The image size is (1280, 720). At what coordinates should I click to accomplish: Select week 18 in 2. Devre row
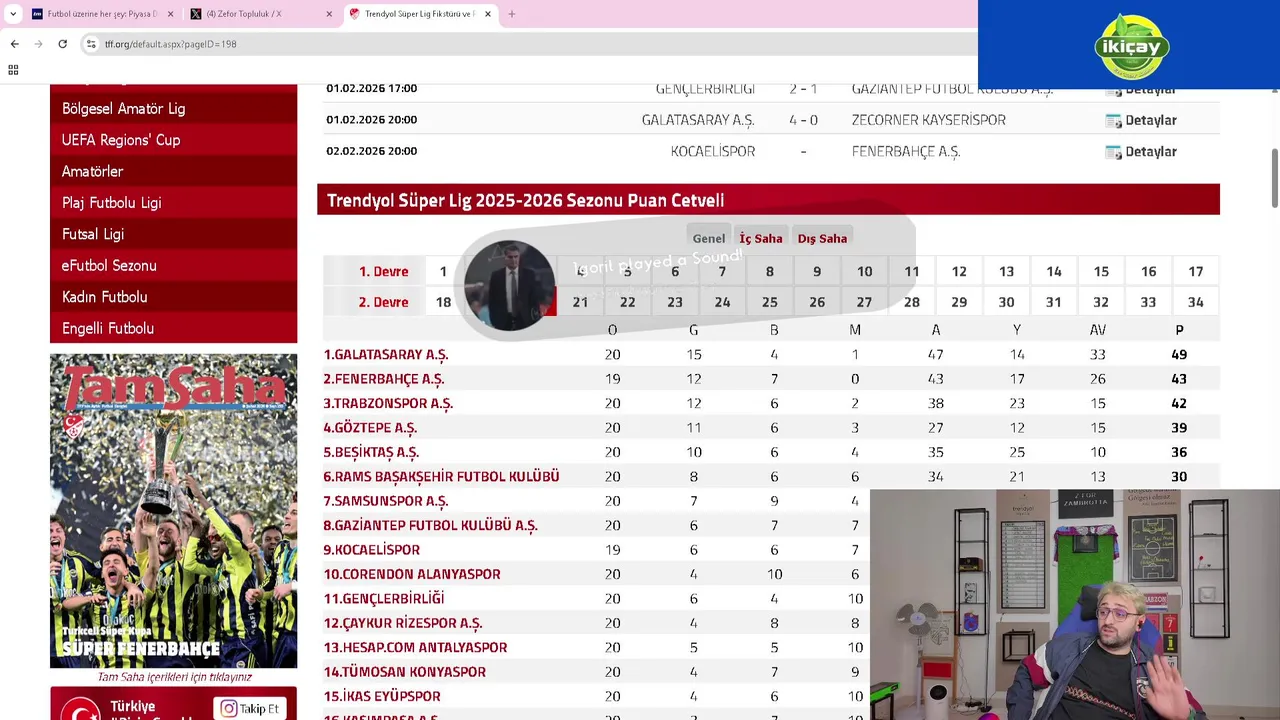[443, 302]
